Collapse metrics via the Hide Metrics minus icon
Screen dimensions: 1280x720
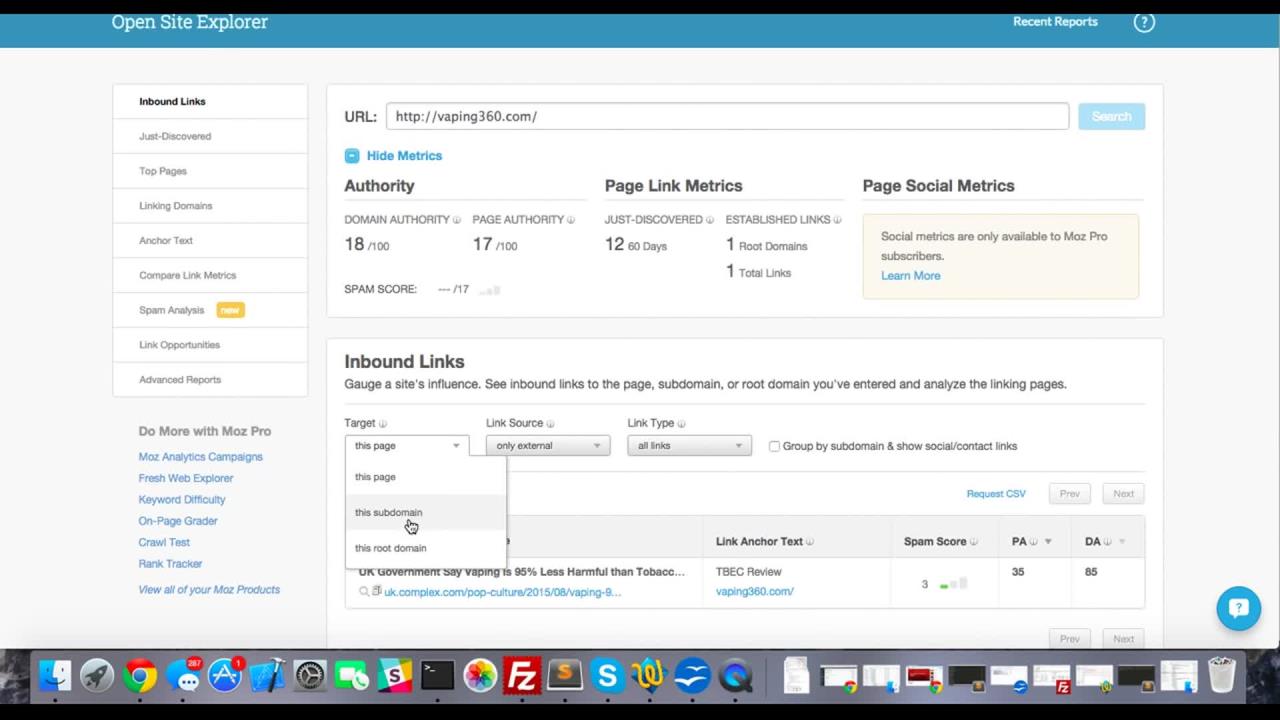(x=351, y=156)
